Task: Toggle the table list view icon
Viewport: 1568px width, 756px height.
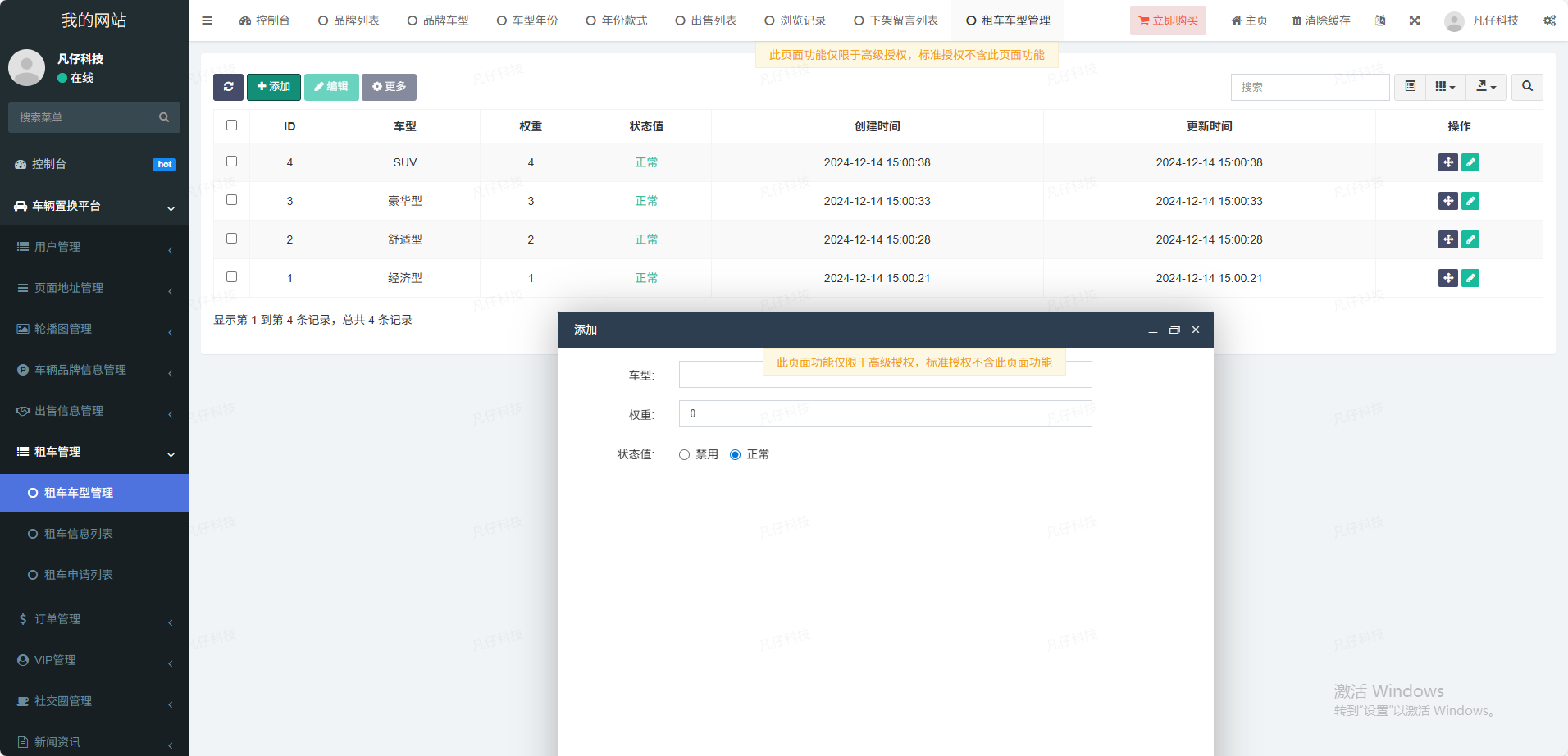Action: tap(1410, 87)
